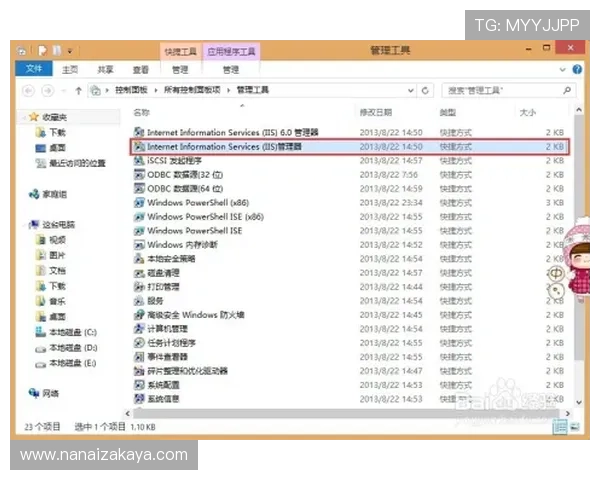Screen dimensions: 600x480
Task: Click the 磁盘清理 icon
Action: click(139, 273)
